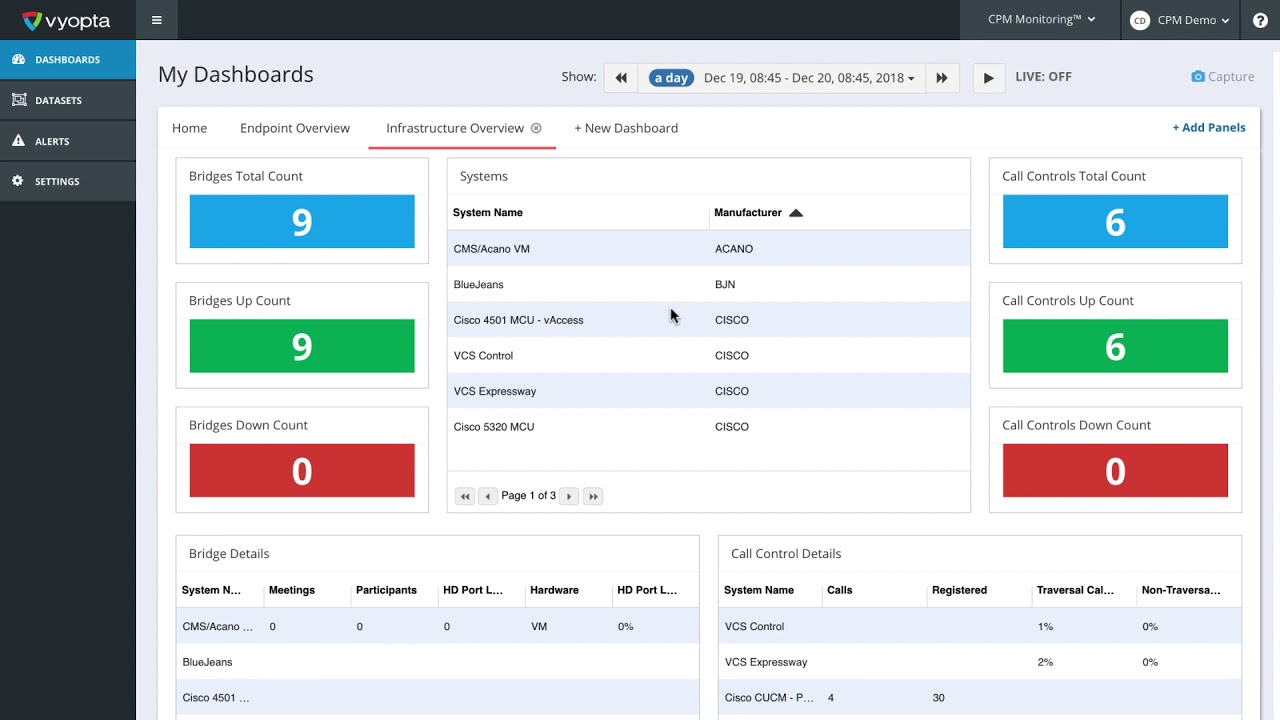Select the Cisco CUCM row

(980, 698)
